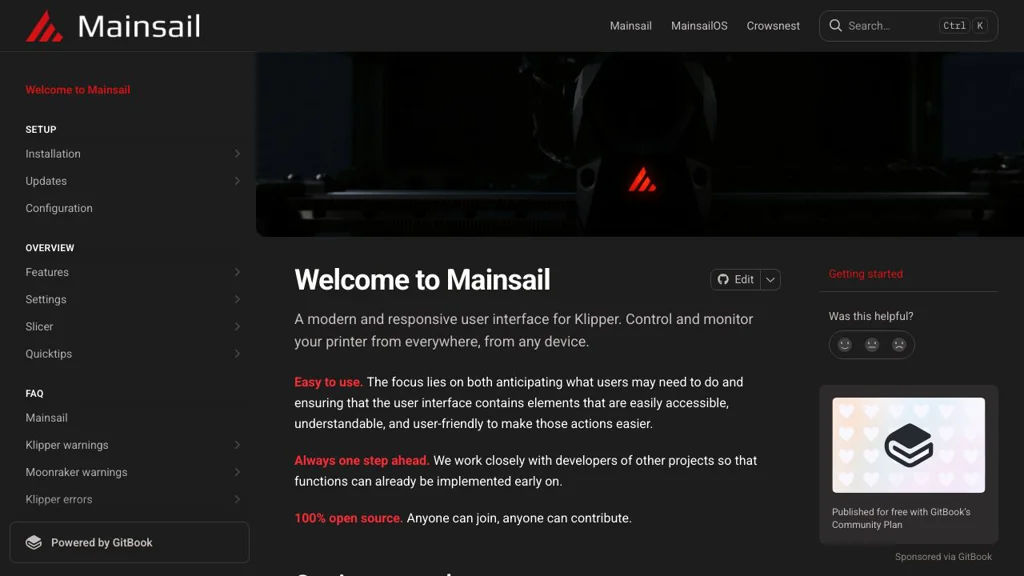Screen dimensions: 1024x576
Task: Rate page with the sad face icon
Action: (x=899, y=345)
